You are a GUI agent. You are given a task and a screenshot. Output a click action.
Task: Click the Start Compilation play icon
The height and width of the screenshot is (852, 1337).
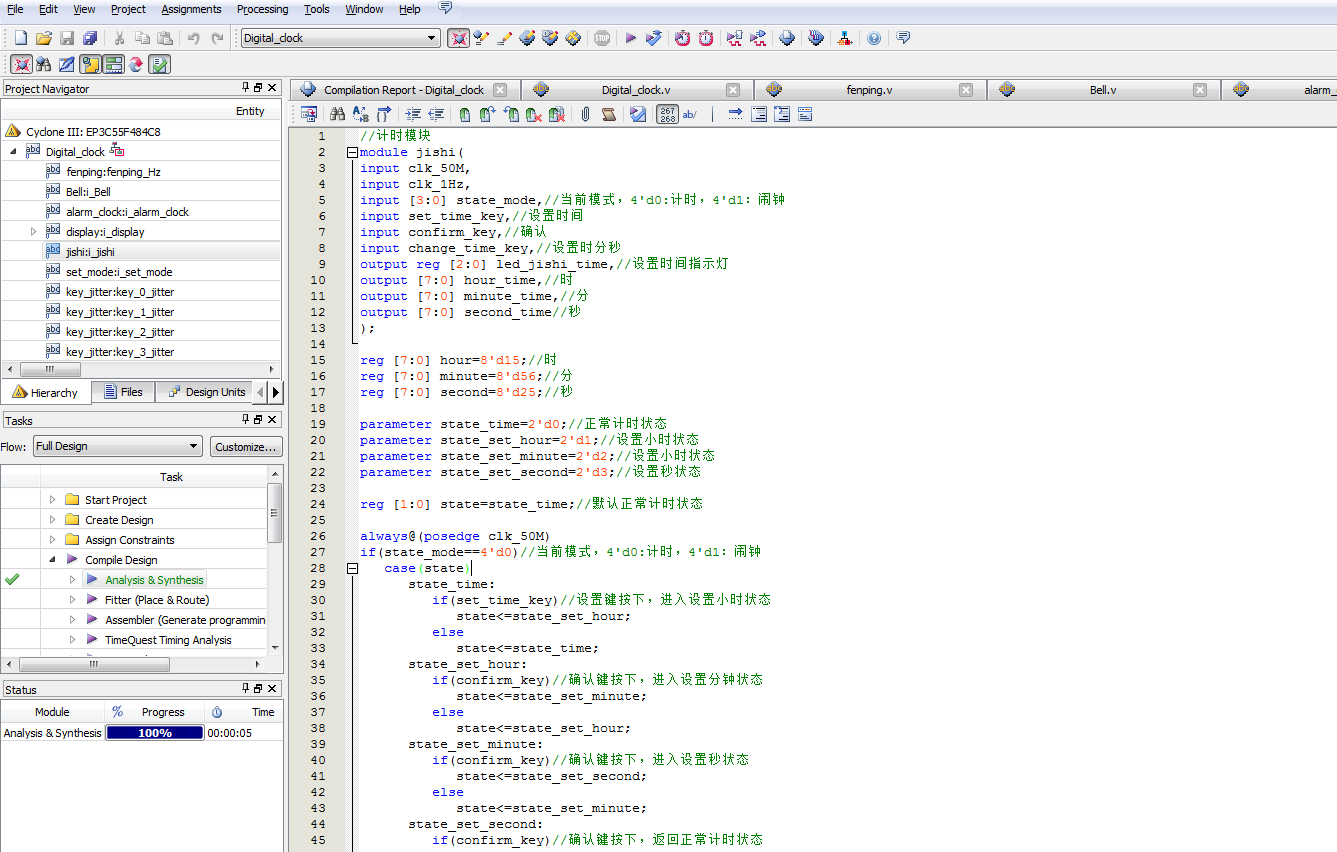[631, 38]
